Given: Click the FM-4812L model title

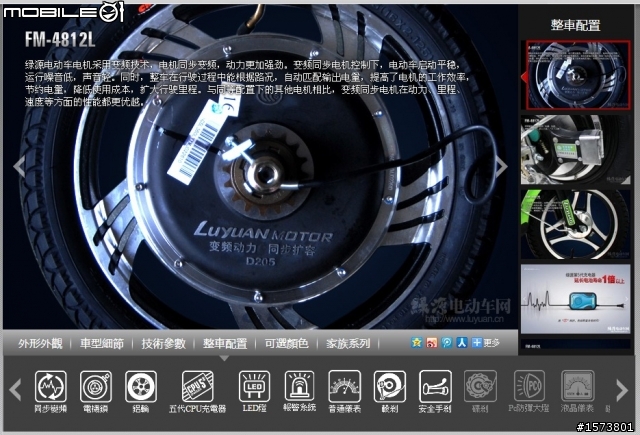Looking at the screenshot, I should coord(60,40).
